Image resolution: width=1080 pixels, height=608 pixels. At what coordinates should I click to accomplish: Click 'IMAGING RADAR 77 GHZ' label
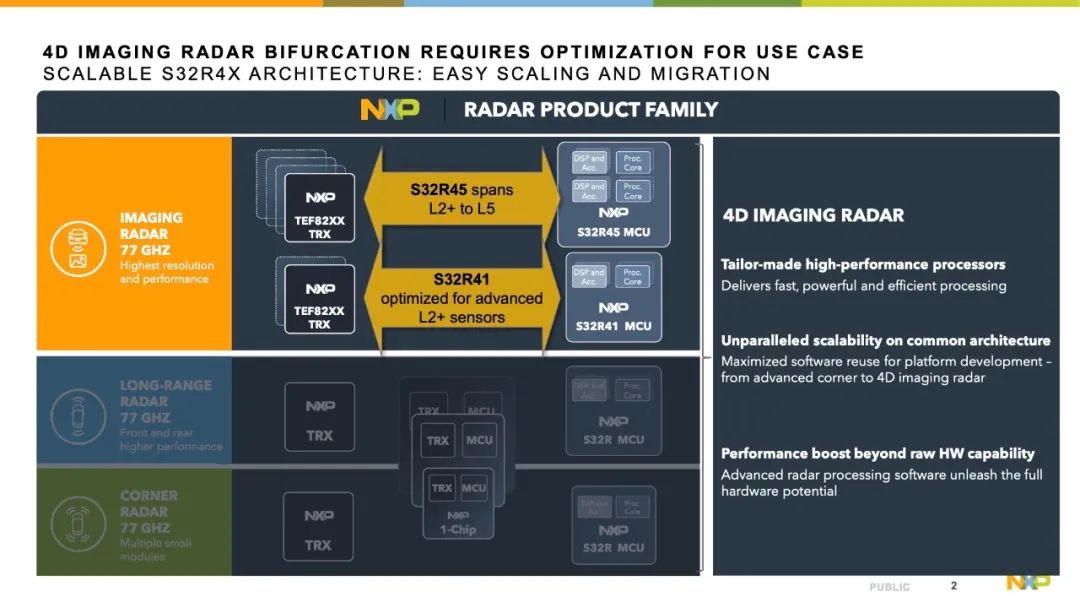click(152, 233)
